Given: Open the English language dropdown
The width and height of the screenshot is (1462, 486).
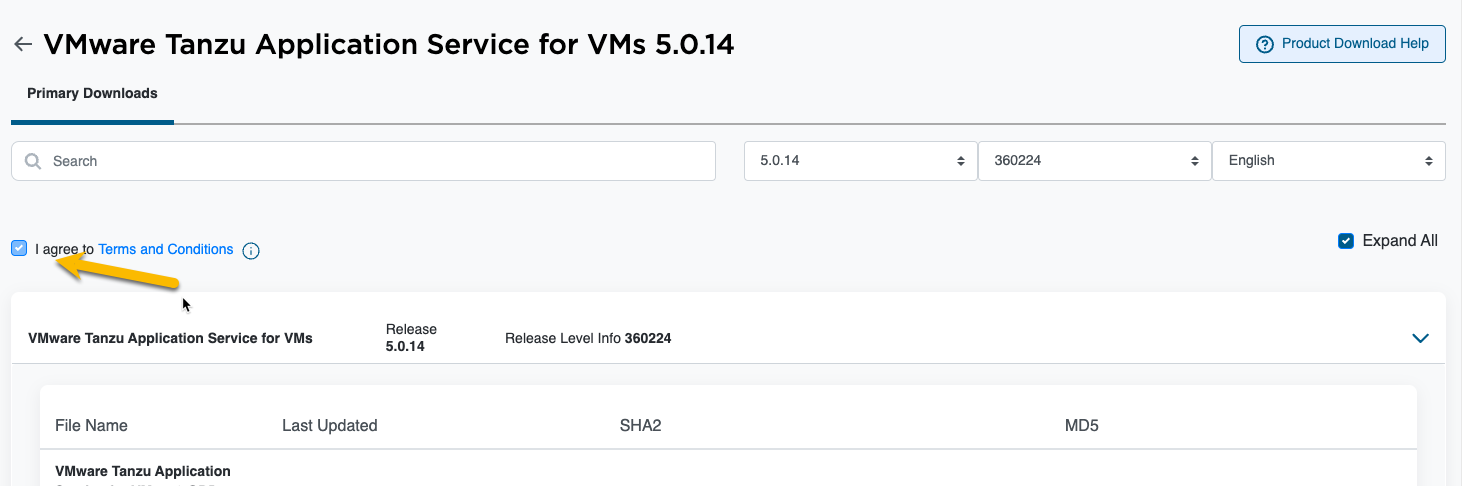Looking at the screenshot, I should (1328, 161).
